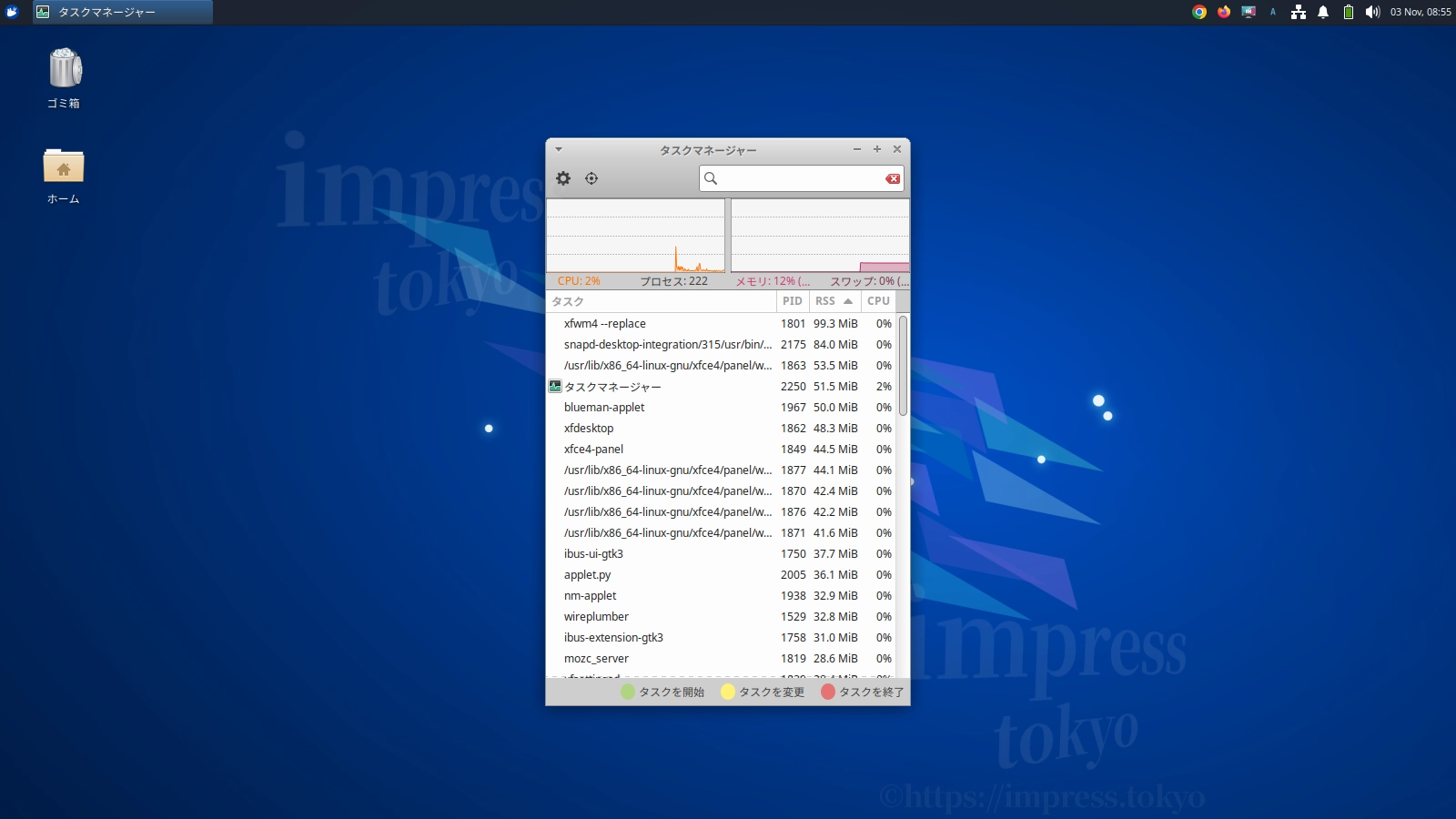The image size is (1456, 819).
Task: Click the CPU usage graph
Action: (635, 236)
